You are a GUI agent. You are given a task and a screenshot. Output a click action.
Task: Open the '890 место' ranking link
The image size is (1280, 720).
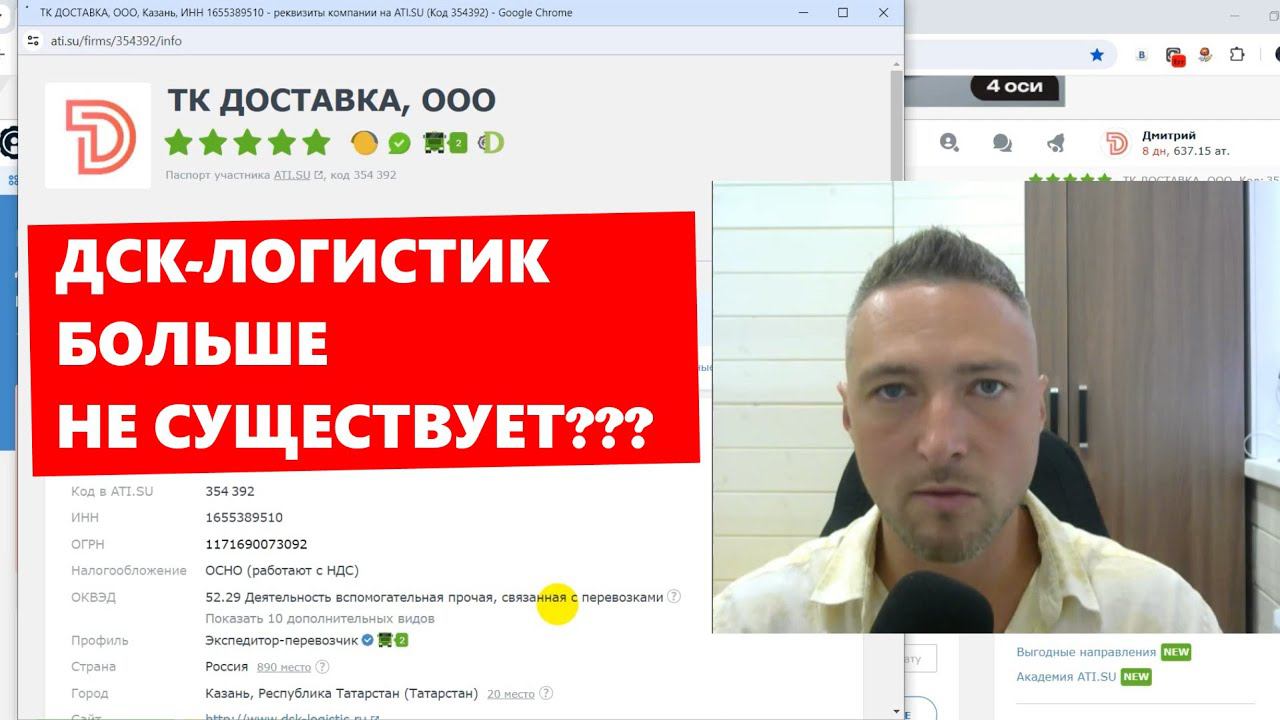coord(284,667)
